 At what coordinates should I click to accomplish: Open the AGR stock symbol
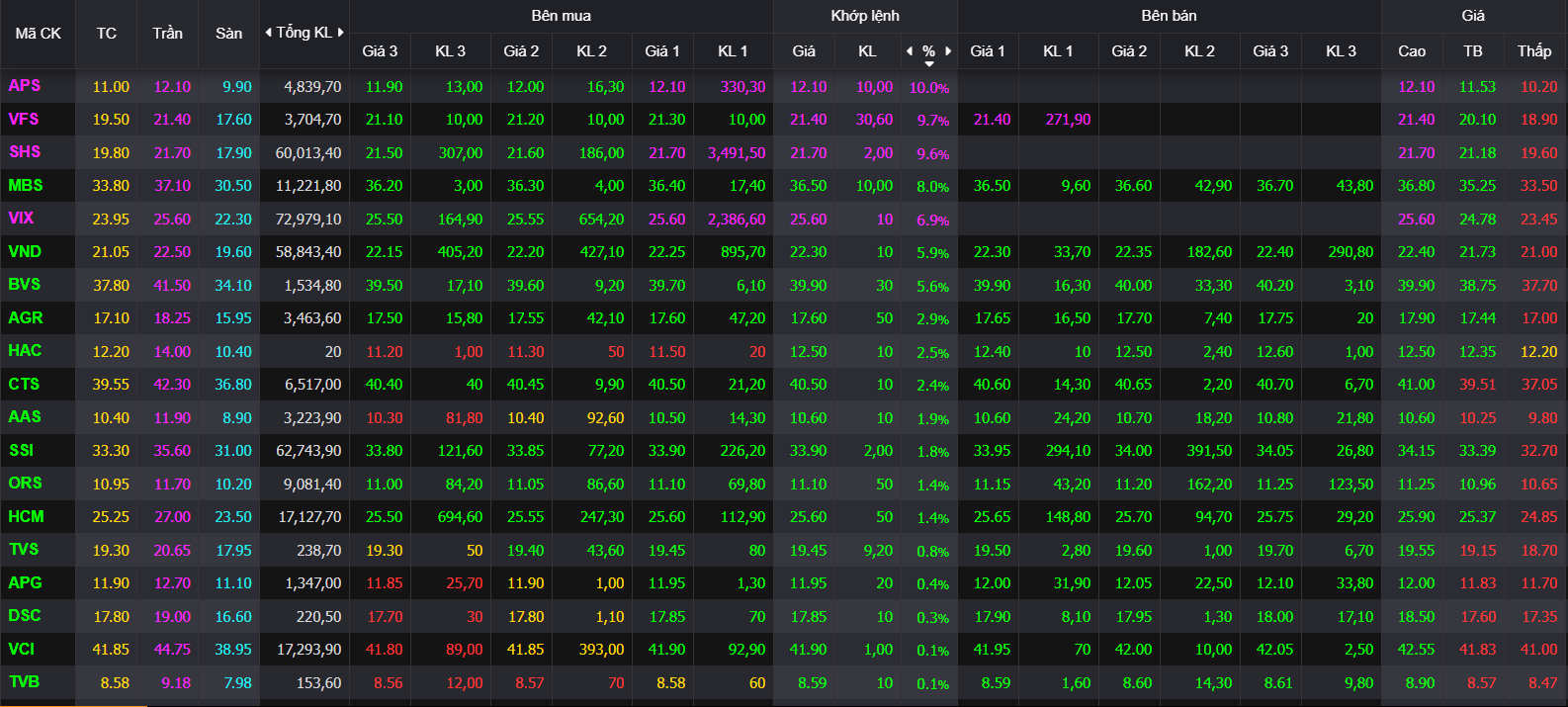point(26,317)
